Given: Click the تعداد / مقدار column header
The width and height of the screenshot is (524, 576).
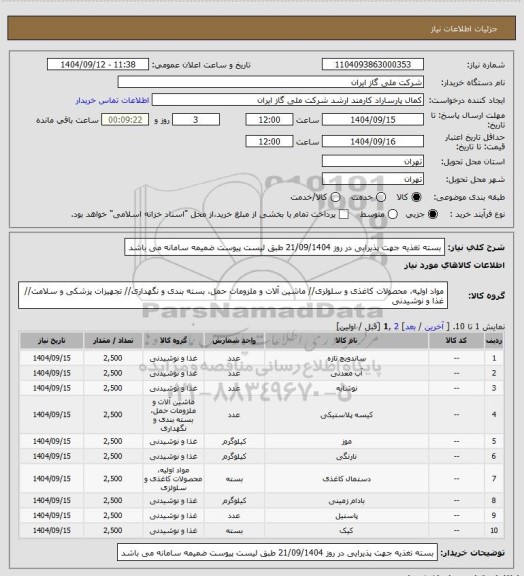Looking at the screenshot, I should pyautogui.click(x=113, y=341).
